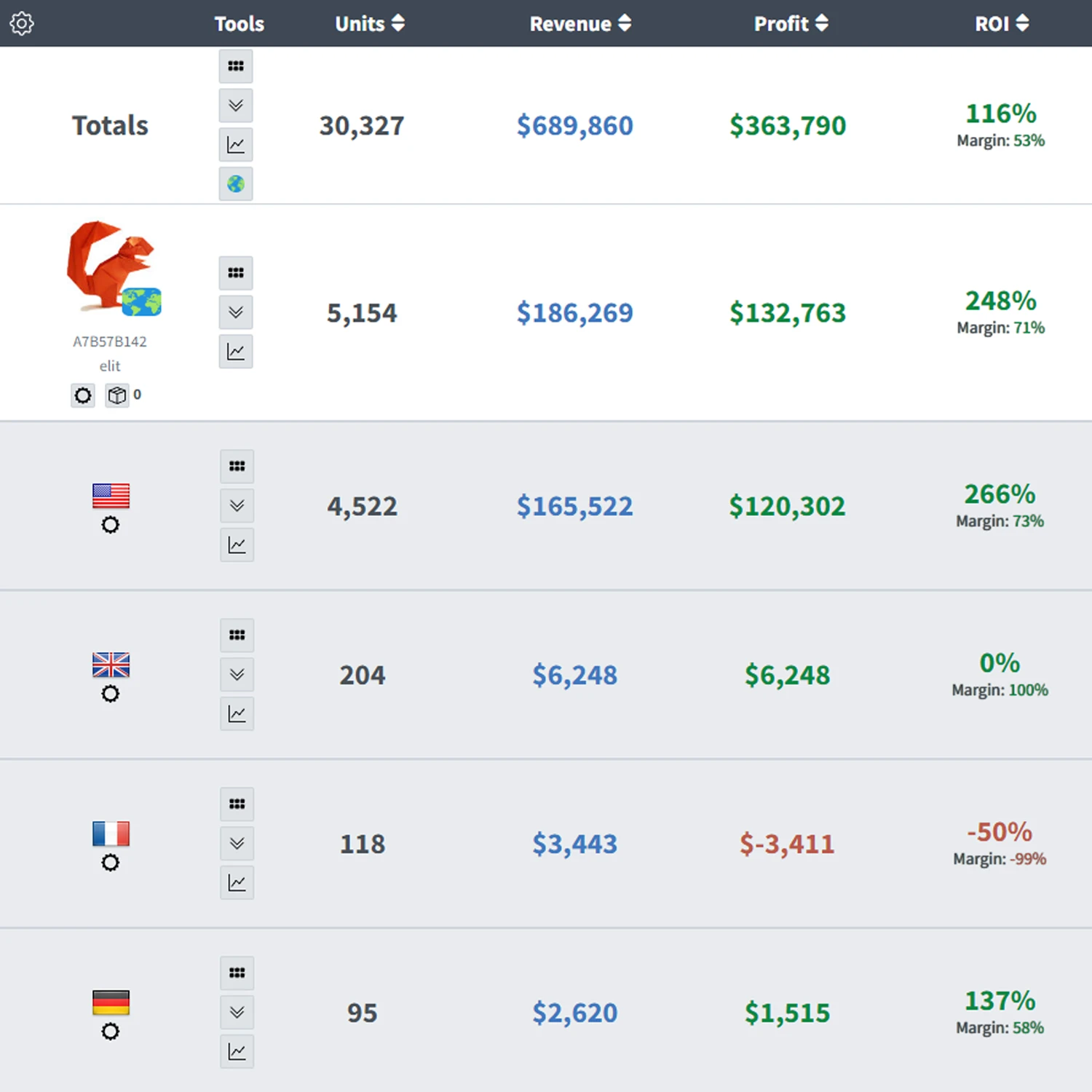1092x1092 pixels.
Task: Click the US flag icon
Action: 111,496
